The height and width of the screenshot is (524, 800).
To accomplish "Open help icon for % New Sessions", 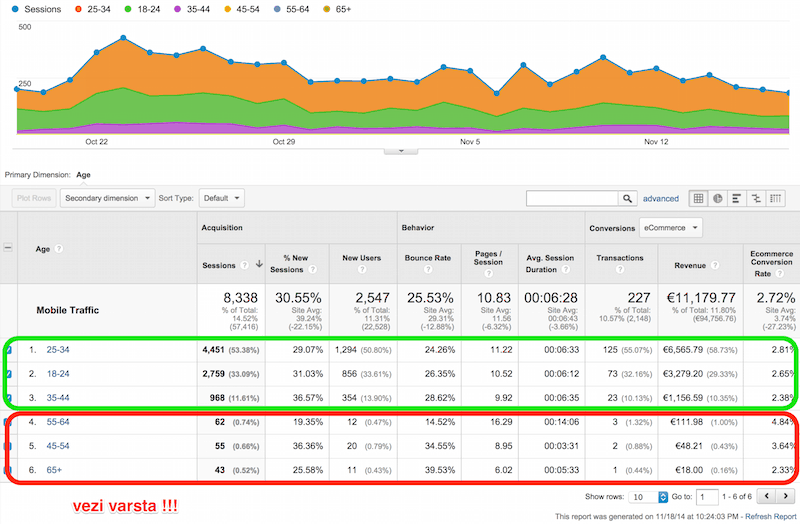I will (313, 269).
